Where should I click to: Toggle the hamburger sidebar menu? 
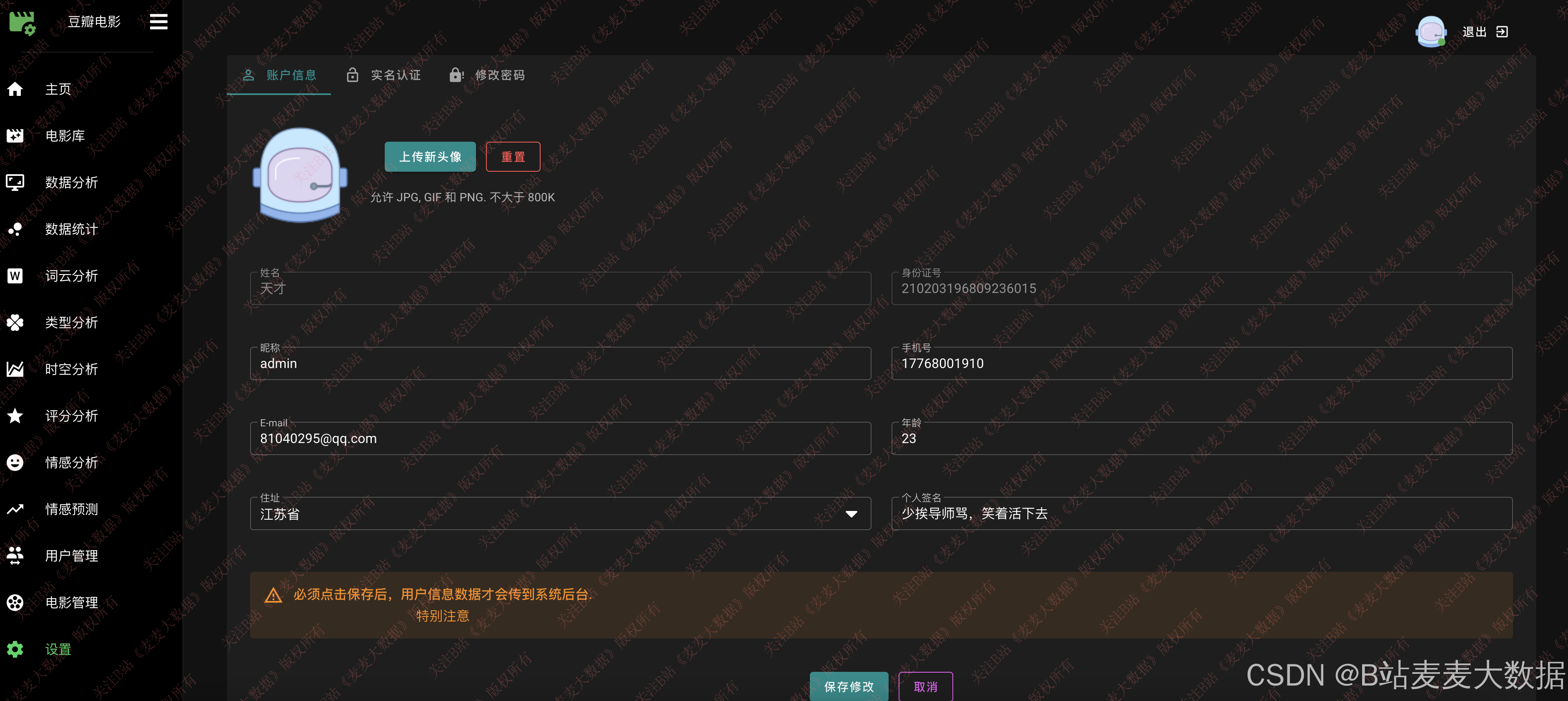(x=158, y=22)
